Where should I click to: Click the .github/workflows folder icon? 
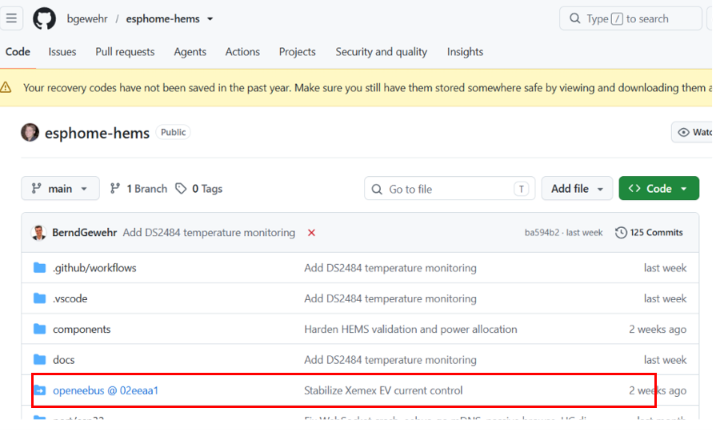pos(40,268)
